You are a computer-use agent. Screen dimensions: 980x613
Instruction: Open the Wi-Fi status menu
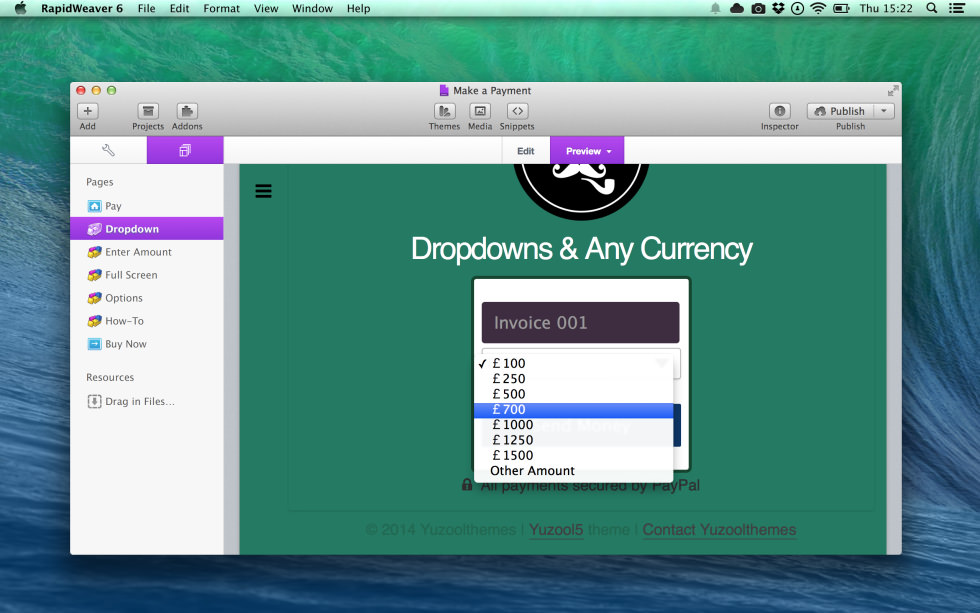click(818, 8)
